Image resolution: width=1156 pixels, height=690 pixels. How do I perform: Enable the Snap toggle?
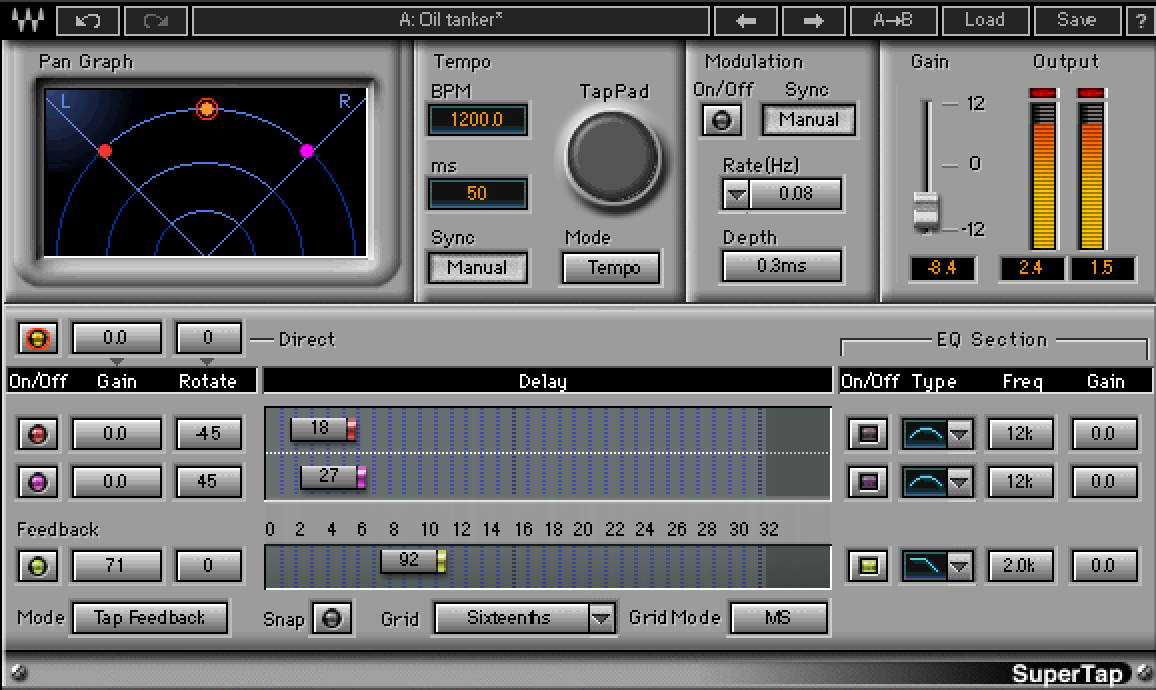tap(332, 618)
